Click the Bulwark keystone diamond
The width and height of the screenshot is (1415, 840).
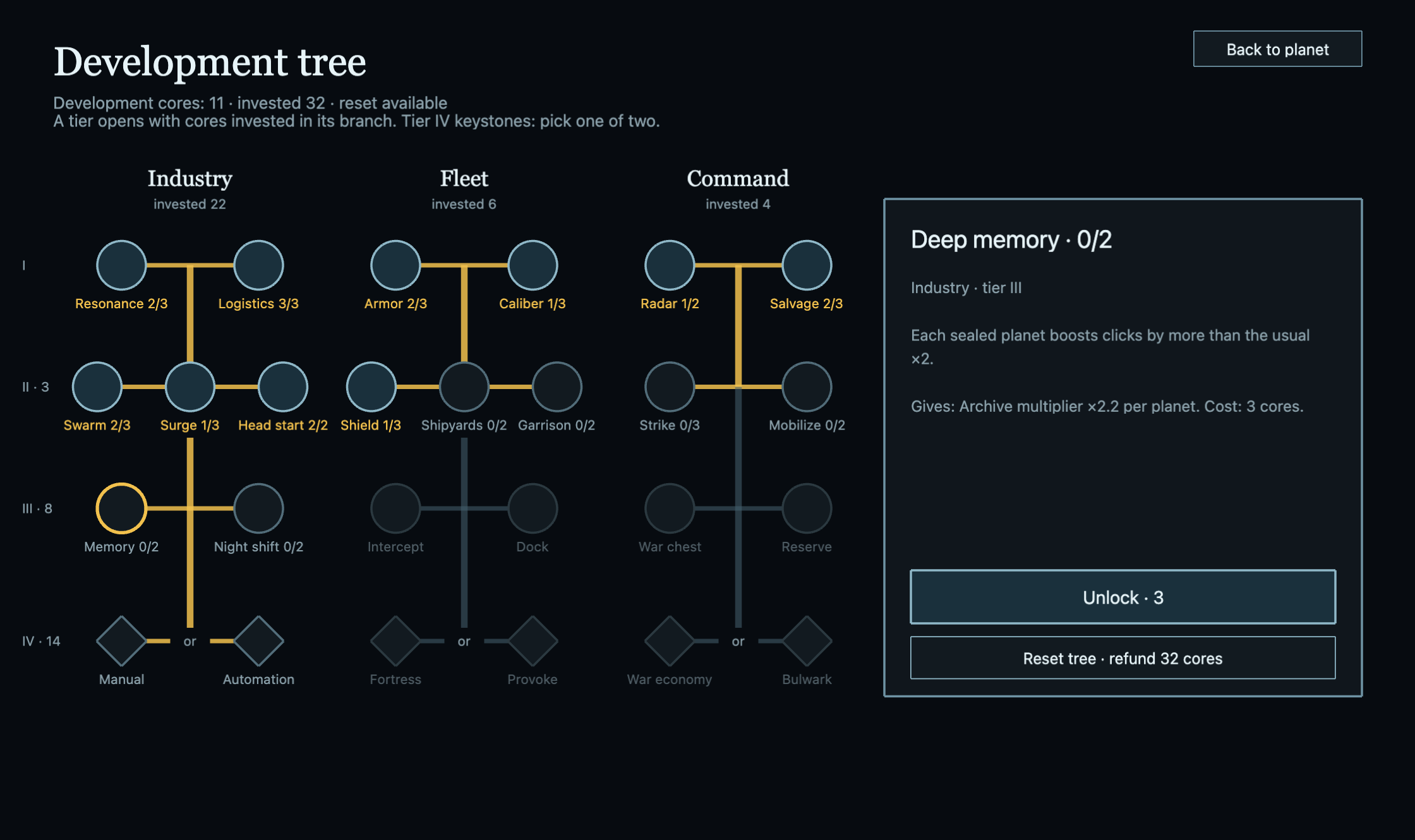807,641
